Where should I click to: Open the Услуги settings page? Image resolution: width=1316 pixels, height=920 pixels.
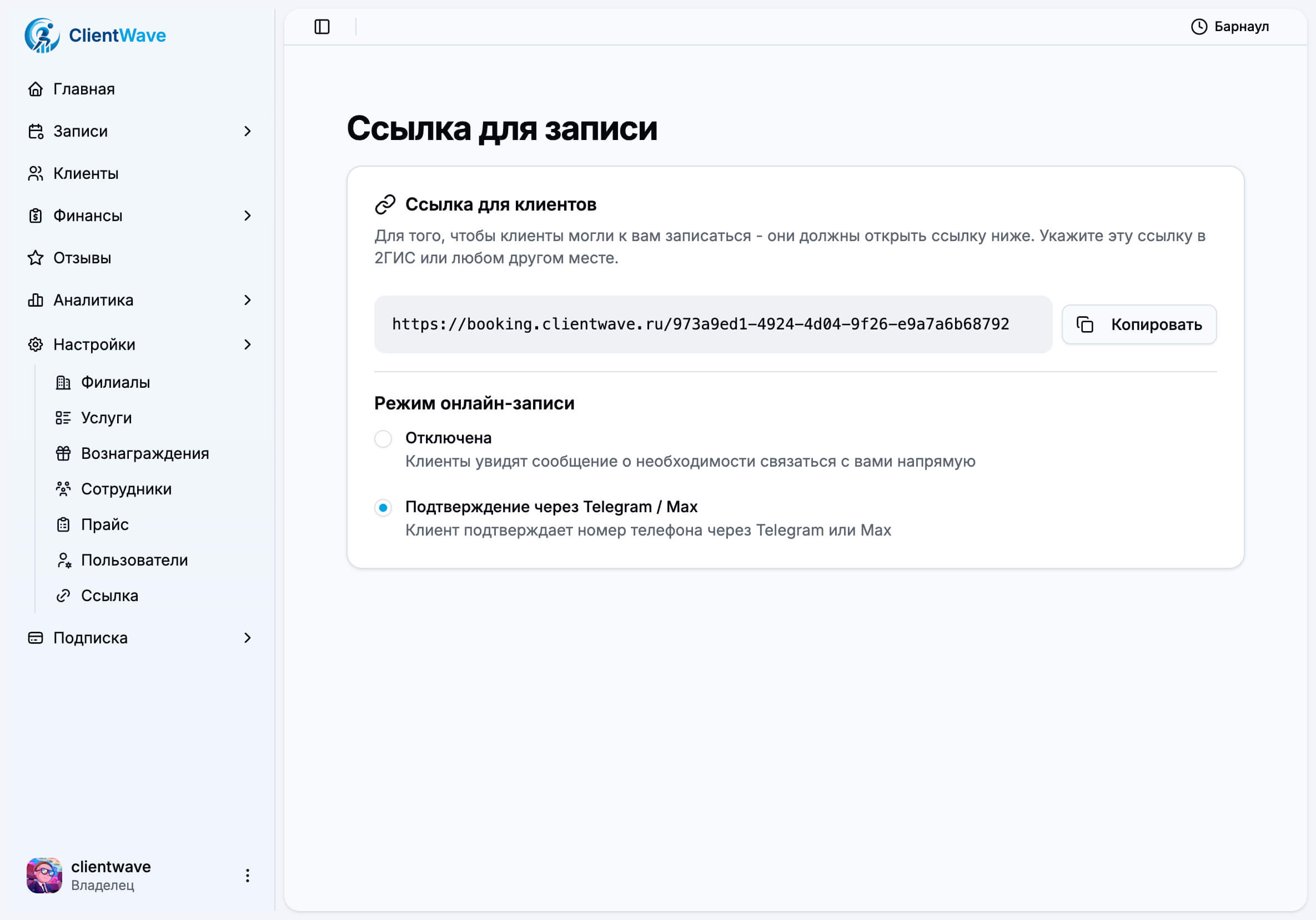pyautogui.click(x=107, y=418)
